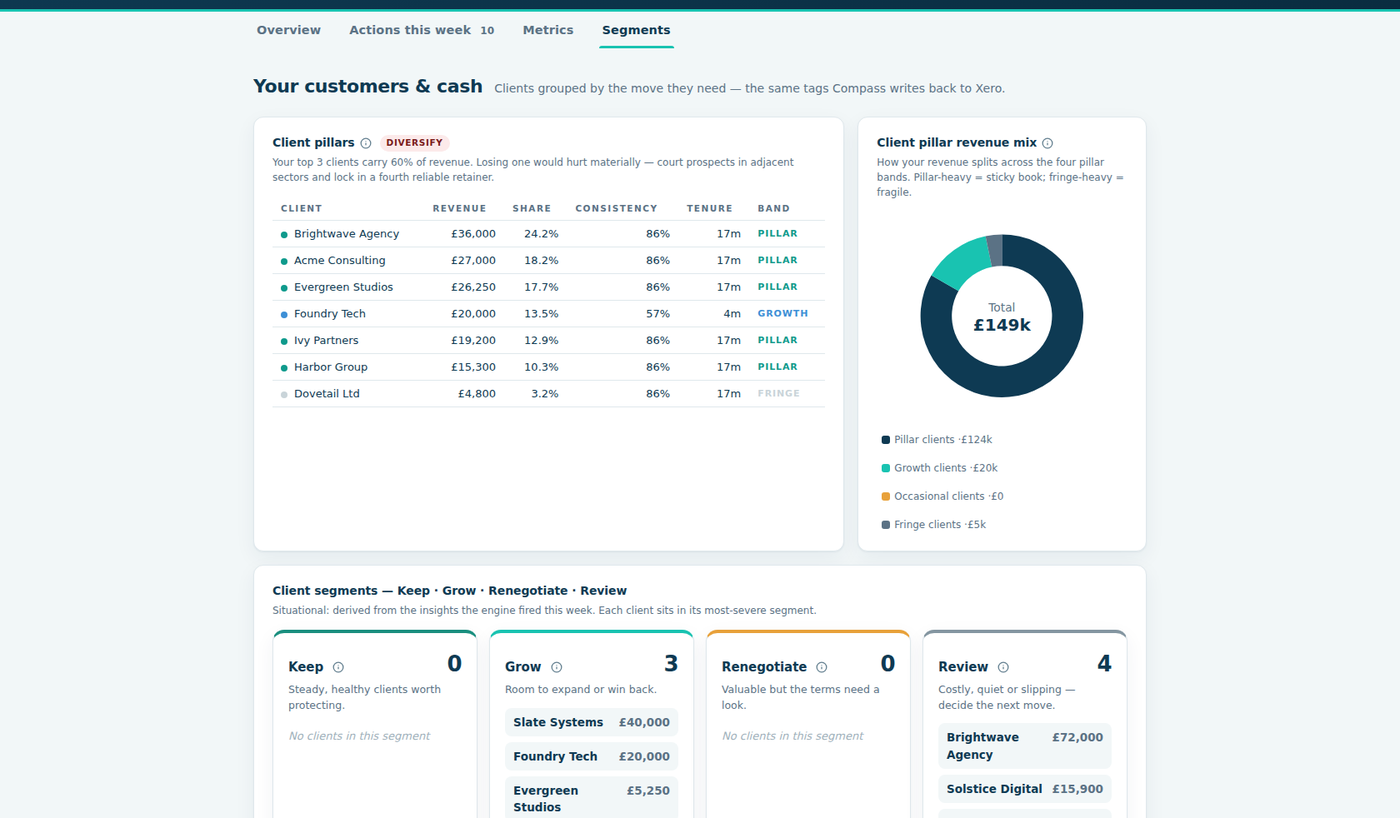Open Slate Systems card in Grow segment

591,722
